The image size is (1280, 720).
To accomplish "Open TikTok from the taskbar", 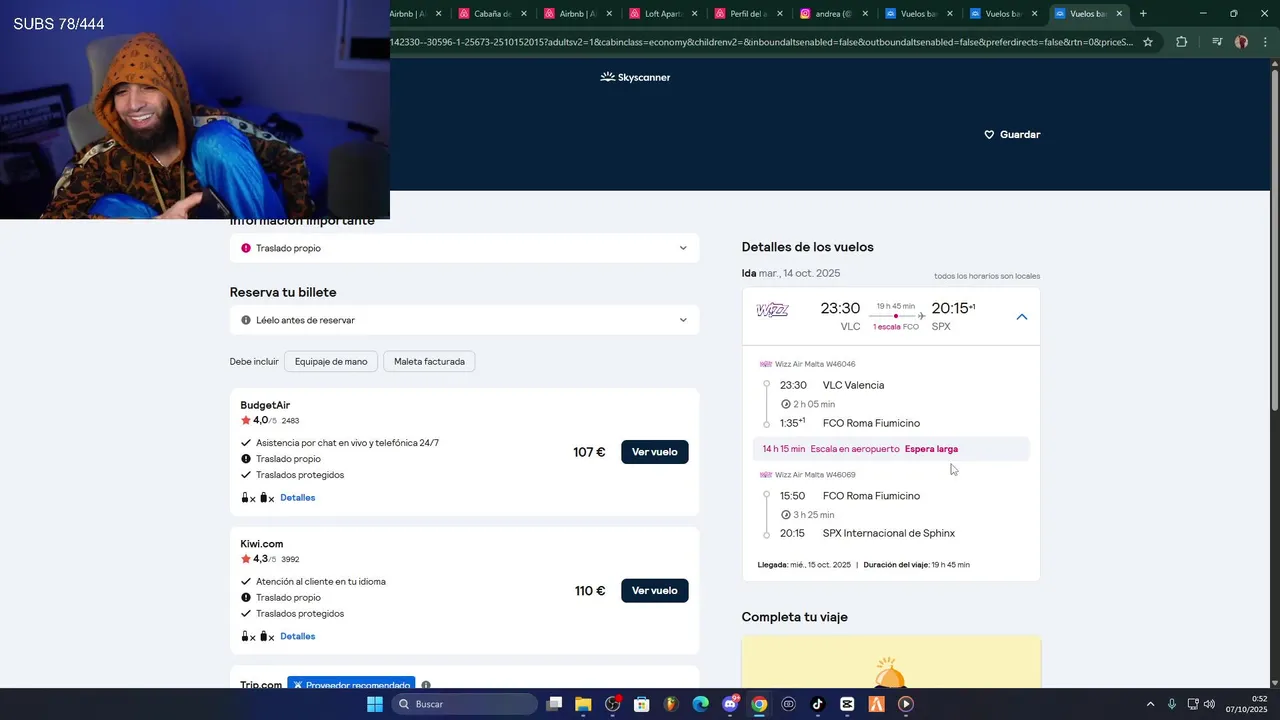I will [x=818, y=704].
